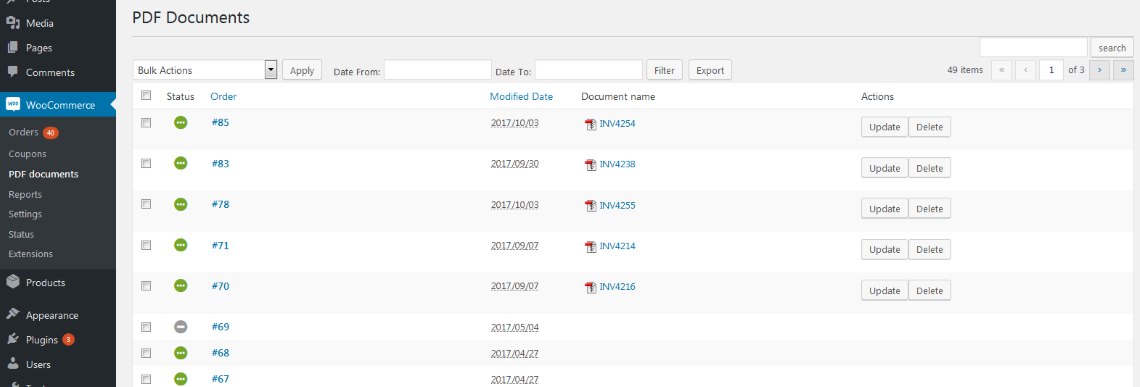Open the INV4255 document link
This screenshot has width=1140, height=387.
click(617, 206)
